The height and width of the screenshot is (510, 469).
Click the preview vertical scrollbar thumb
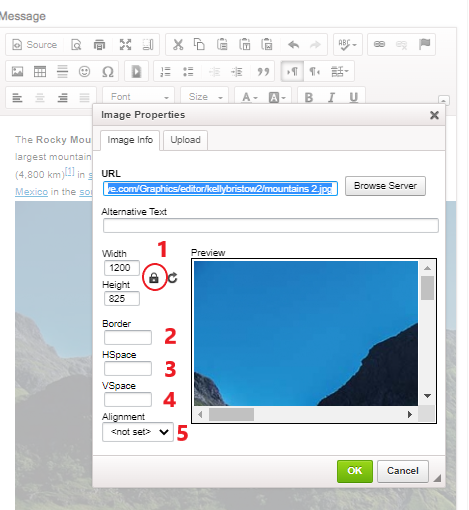point(427,288)
